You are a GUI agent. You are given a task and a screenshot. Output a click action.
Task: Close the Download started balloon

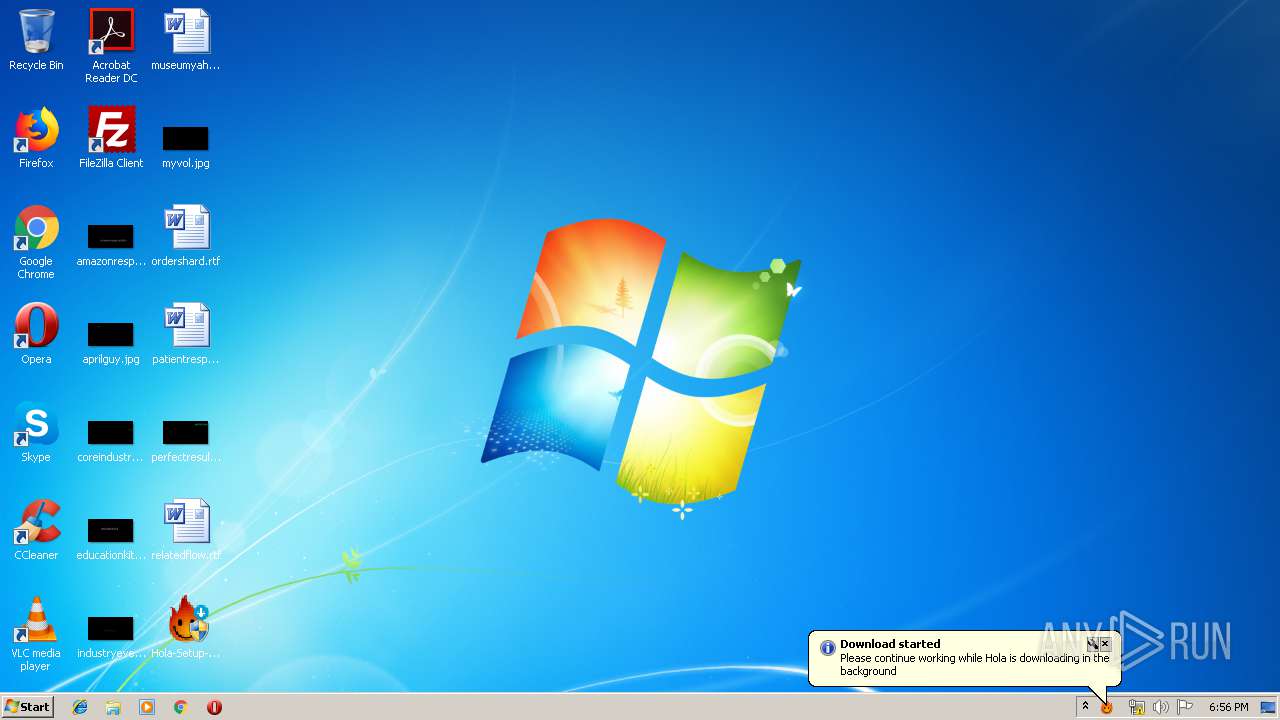(x=1105, y=644)
